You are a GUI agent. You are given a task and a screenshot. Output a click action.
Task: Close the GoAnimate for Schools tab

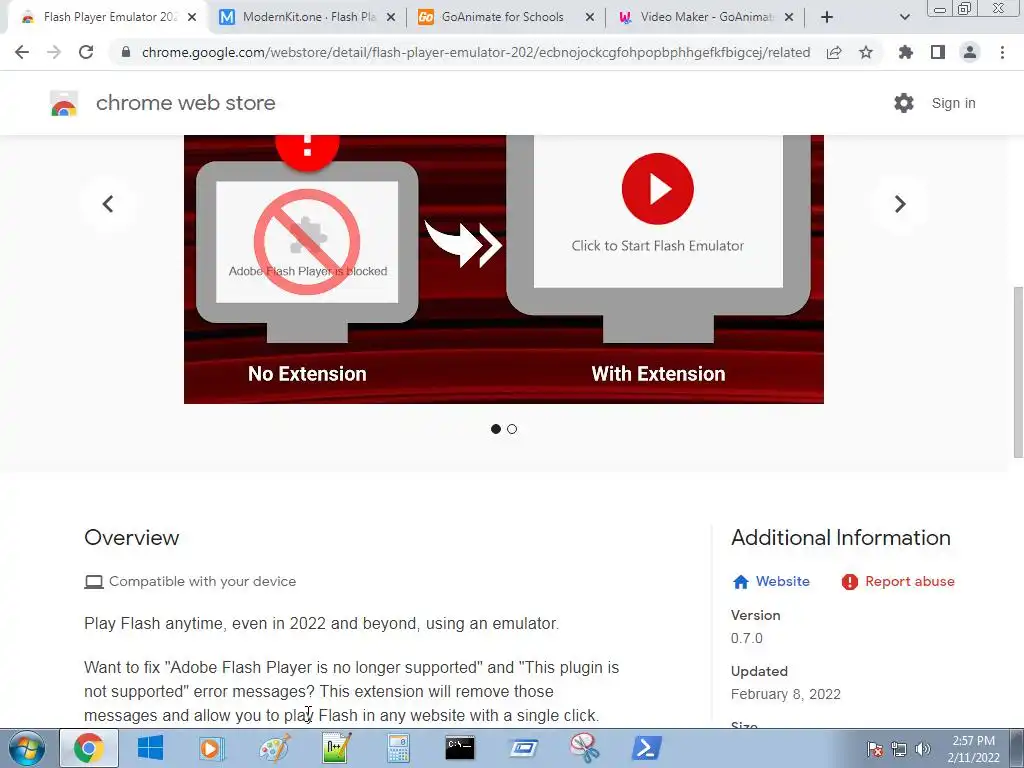pos(590,17)
